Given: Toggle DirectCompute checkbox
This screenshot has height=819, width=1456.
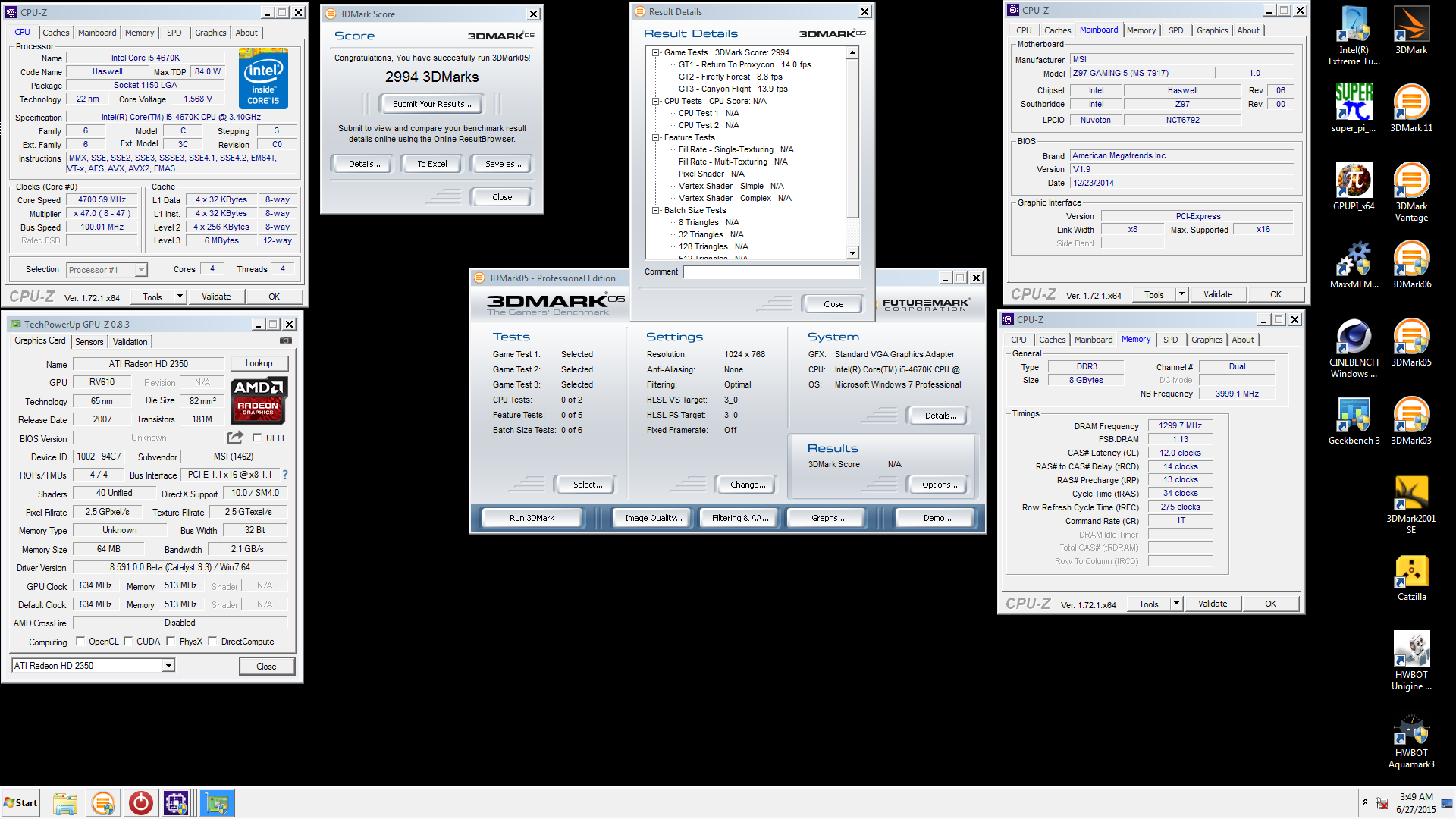Looking at the screenshot, I should pyautogui.click(x=212, y=641).
